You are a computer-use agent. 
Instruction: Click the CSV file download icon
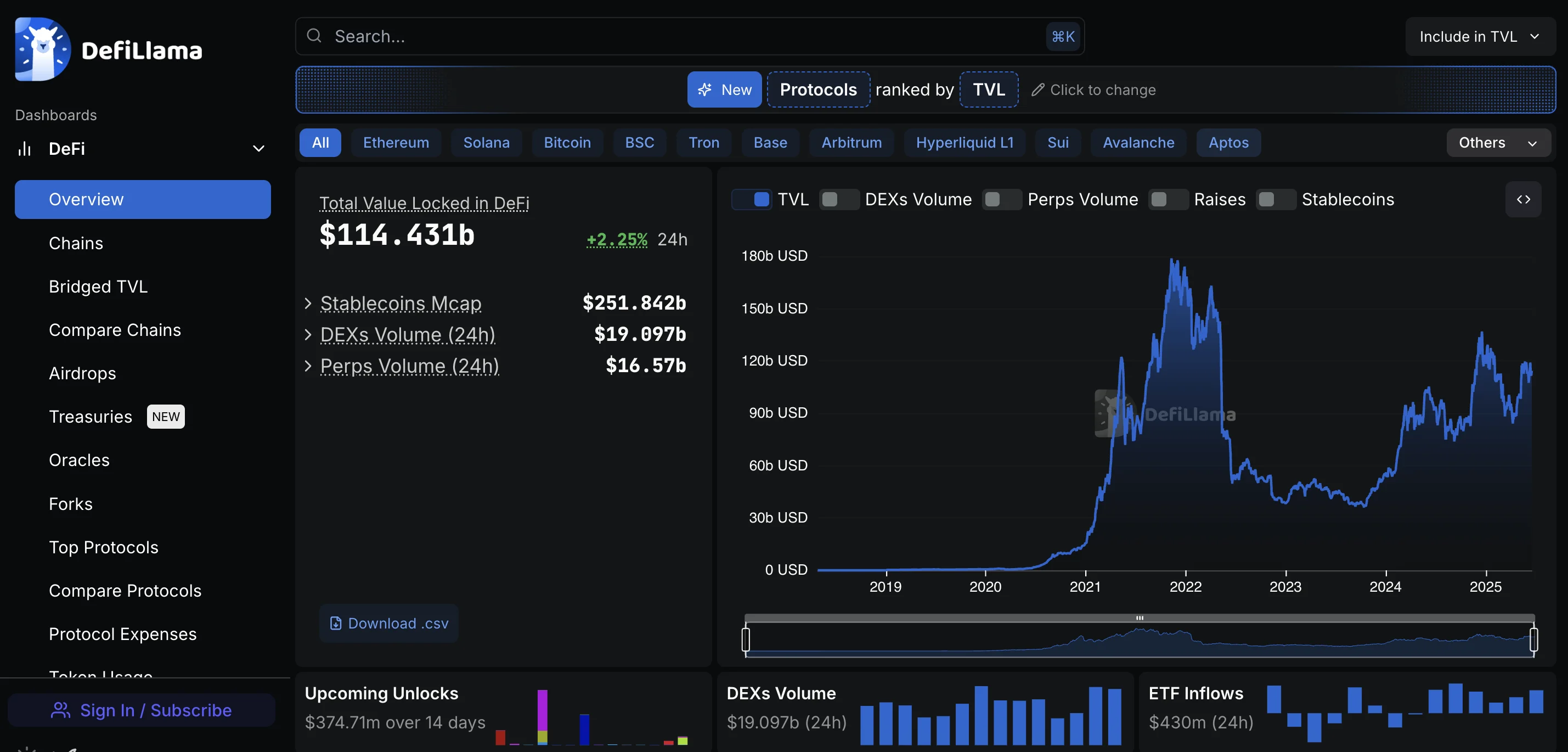click(335, 623)
